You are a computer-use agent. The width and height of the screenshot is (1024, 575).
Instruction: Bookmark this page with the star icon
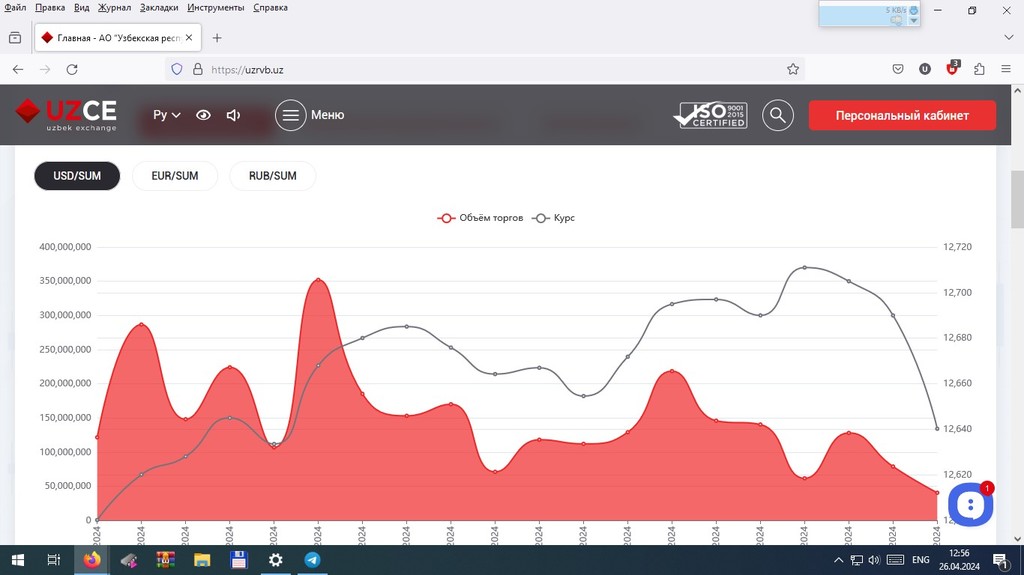click(x=793, y=70)
